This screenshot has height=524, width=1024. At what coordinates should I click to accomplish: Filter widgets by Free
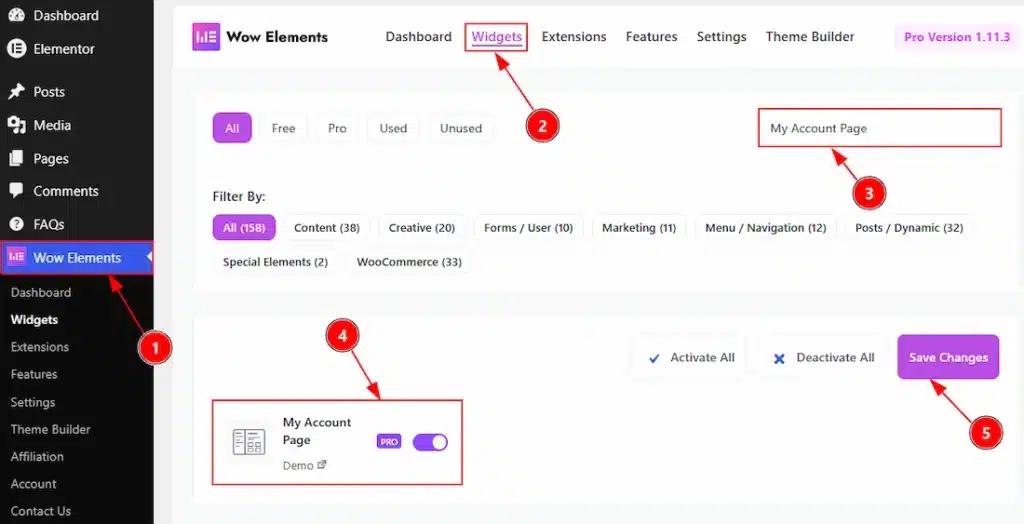pyautogui.click(x=283, y=128)
